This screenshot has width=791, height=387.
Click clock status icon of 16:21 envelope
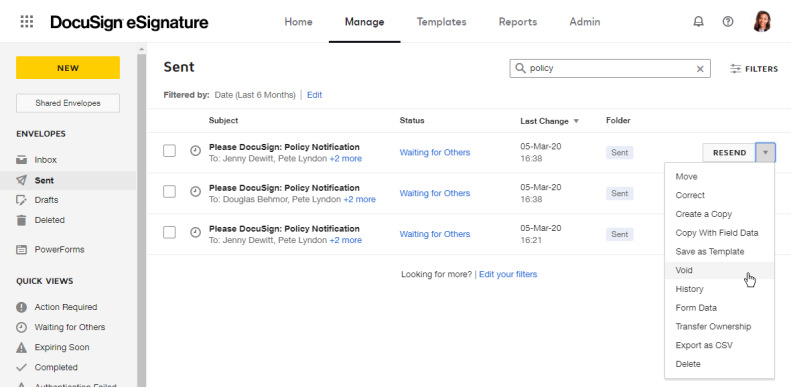195,232
